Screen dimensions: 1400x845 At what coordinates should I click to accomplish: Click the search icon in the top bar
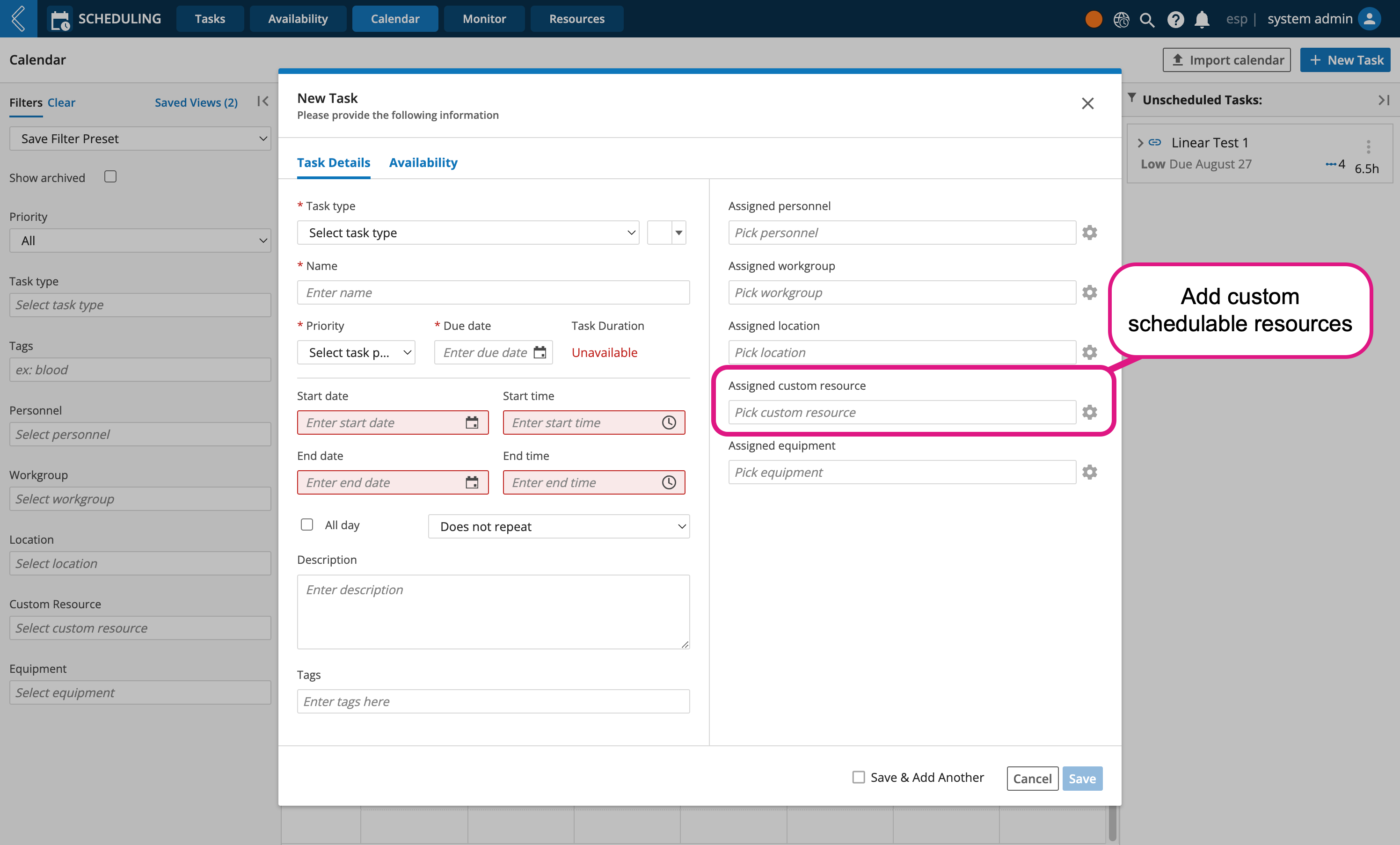[1148, 18]
